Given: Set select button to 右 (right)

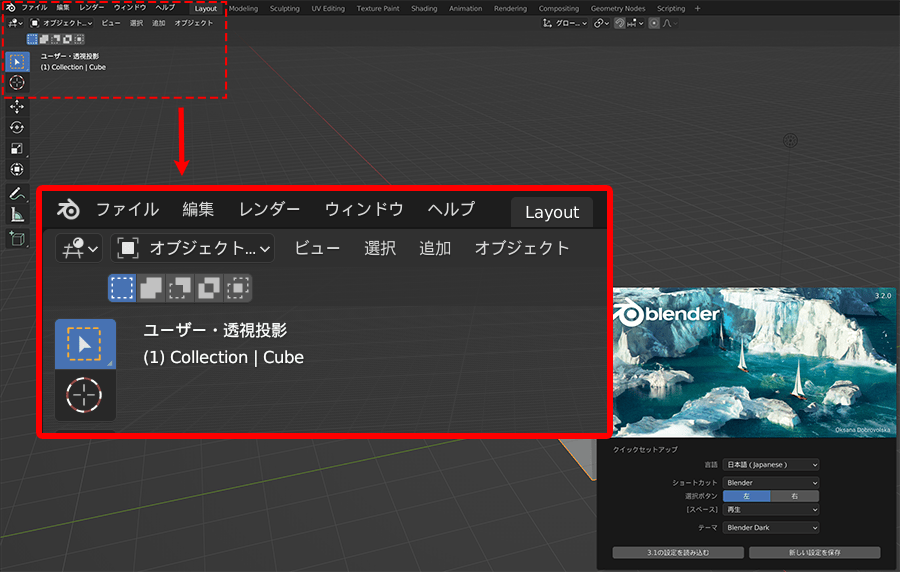Looking at the screenshot, I should coord(794,496).
